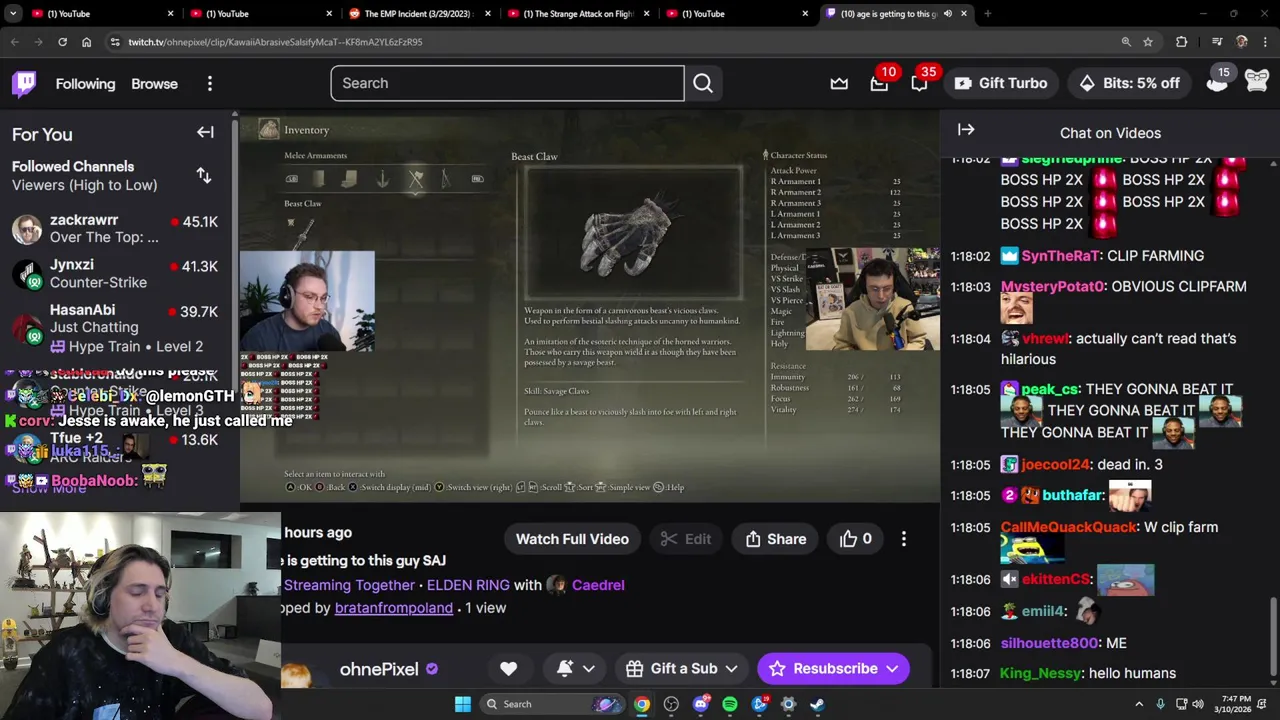Image resolution: width=1280 pixels, height=720 pixels.
Task: Open ELDEN RING category link
Action: click(x=468, y=585)
